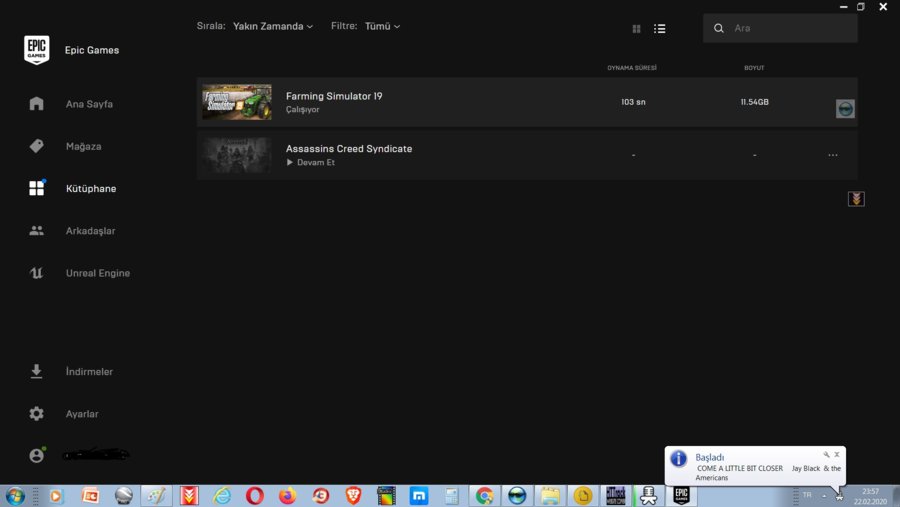
Task: Open the İndirmeler download arrow icon
Action: pos(36,371)
